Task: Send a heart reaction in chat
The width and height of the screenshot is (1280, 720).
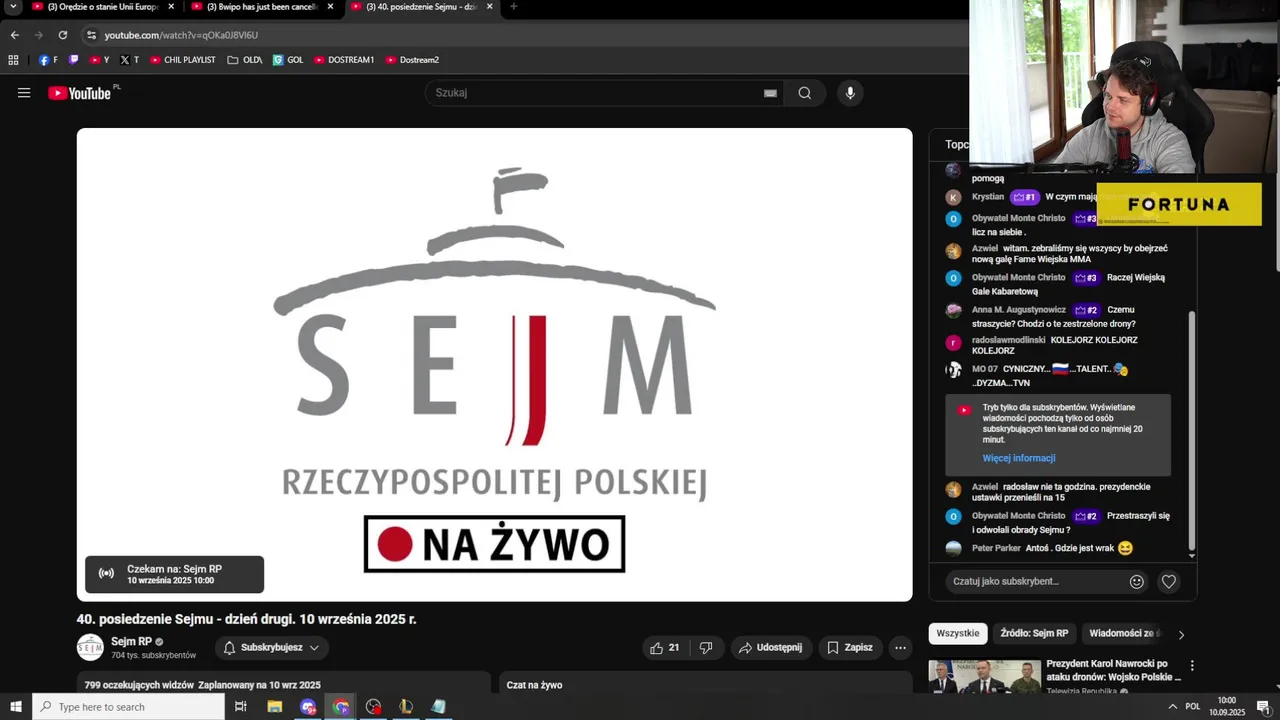Action: (1168, 581)
